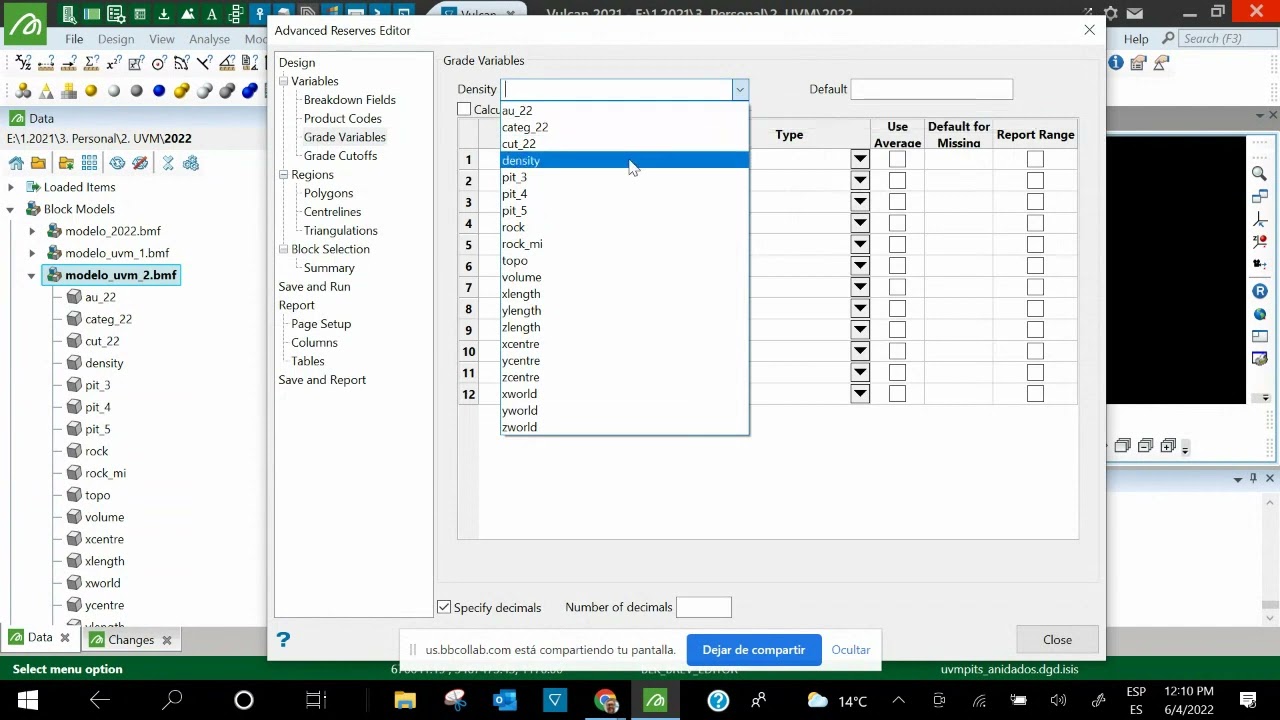Toggle Use Average checkbox in row 5
Screen dimensions: 1280x720
(897, 245)
